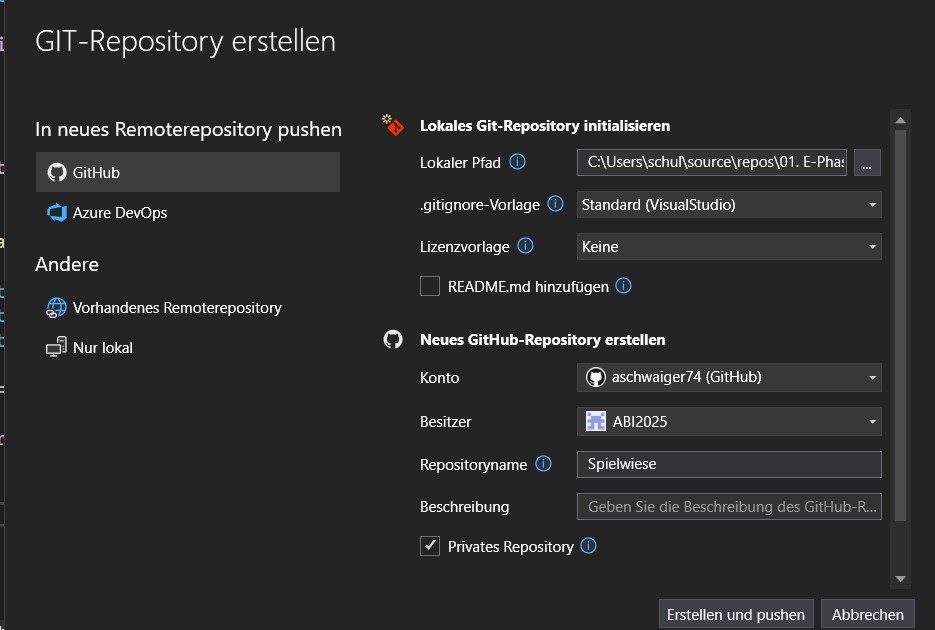Open the .gitignore-Vorlage dropdown
The height and width of the screenshot is (630, 935).
(x=729, y=204)
